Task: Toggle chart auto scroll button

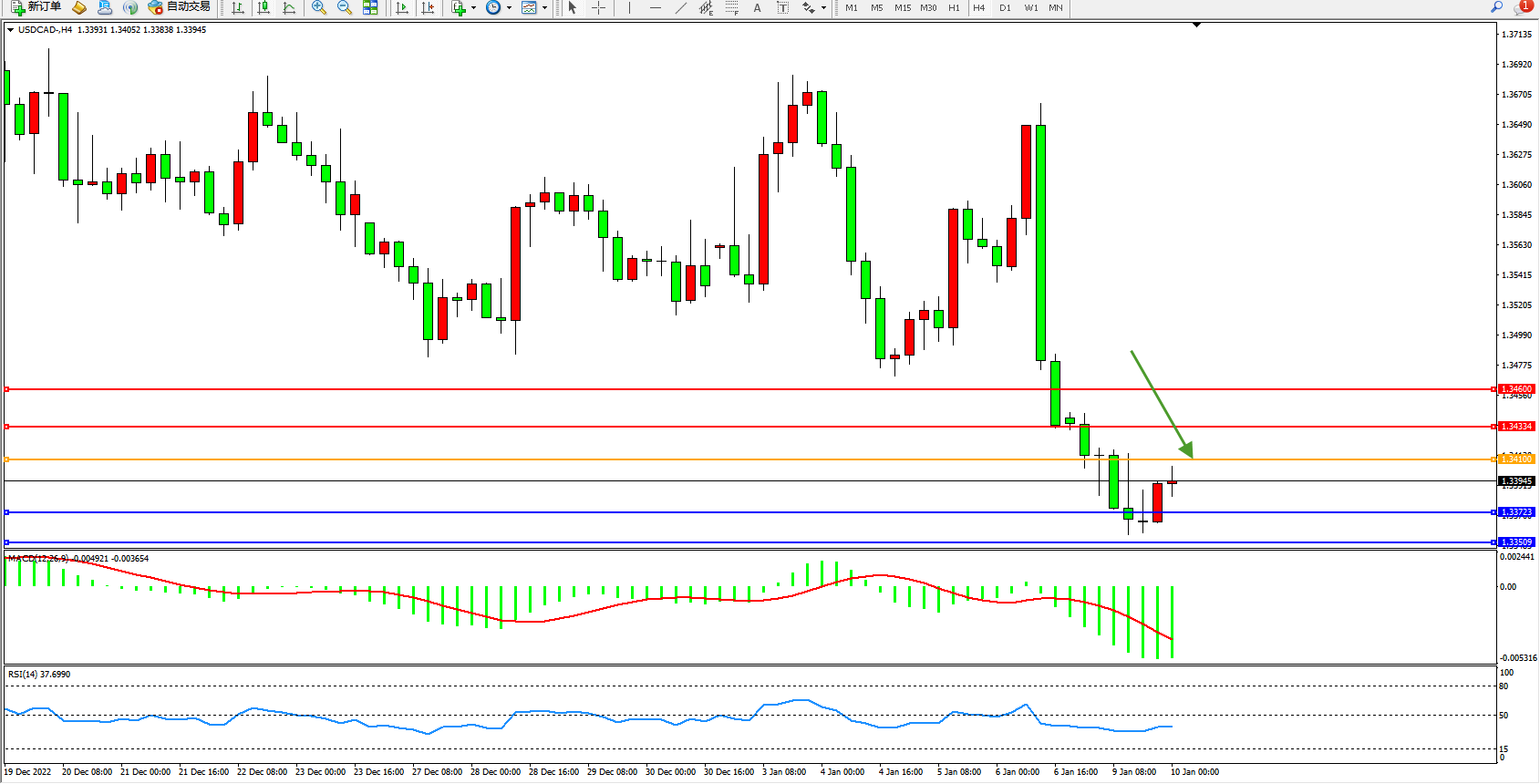Action: [x=402, y=7]
